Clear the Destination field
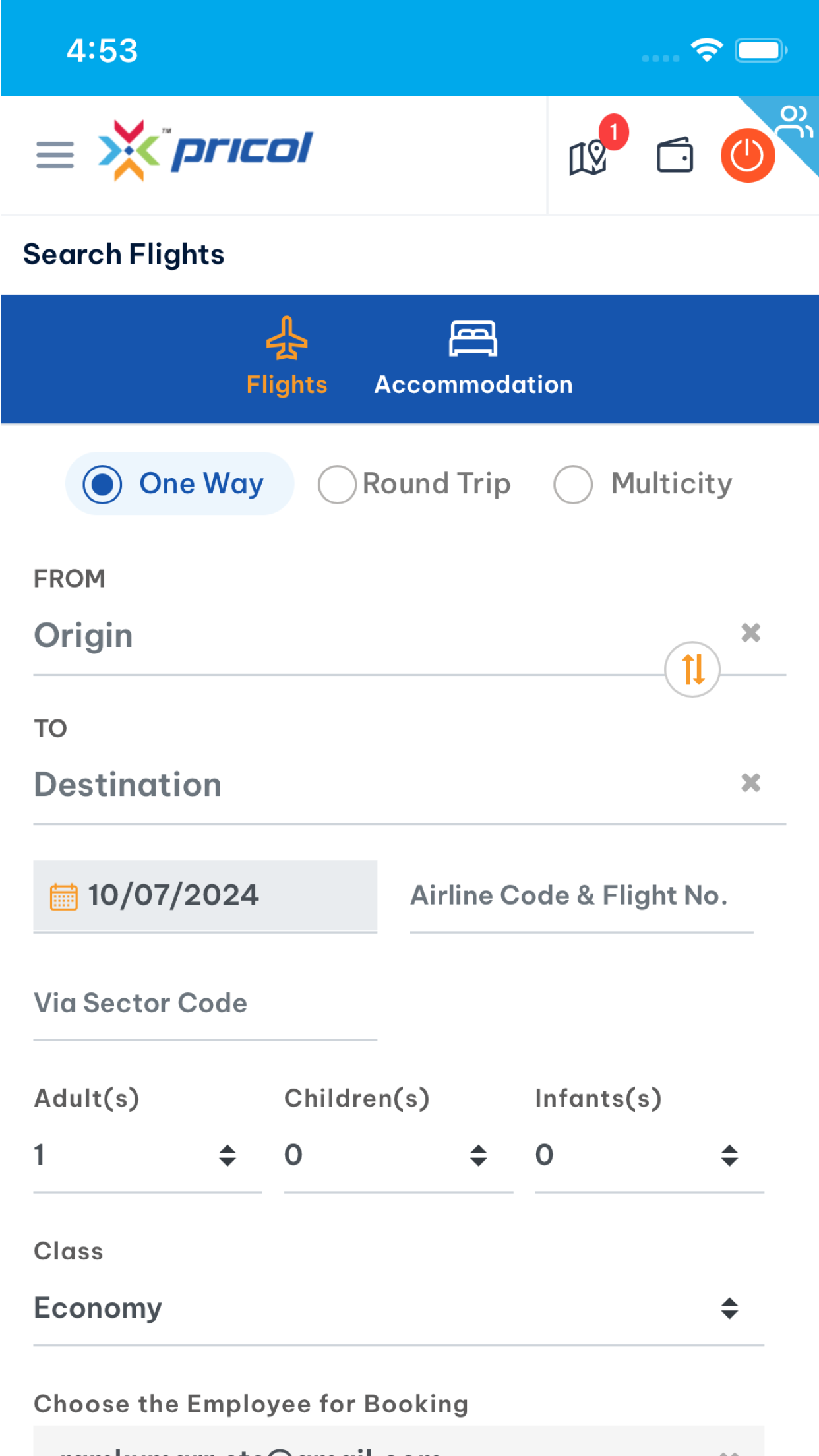The width and height of the screenshot is (819, 1456). click(x=751, y=783)
